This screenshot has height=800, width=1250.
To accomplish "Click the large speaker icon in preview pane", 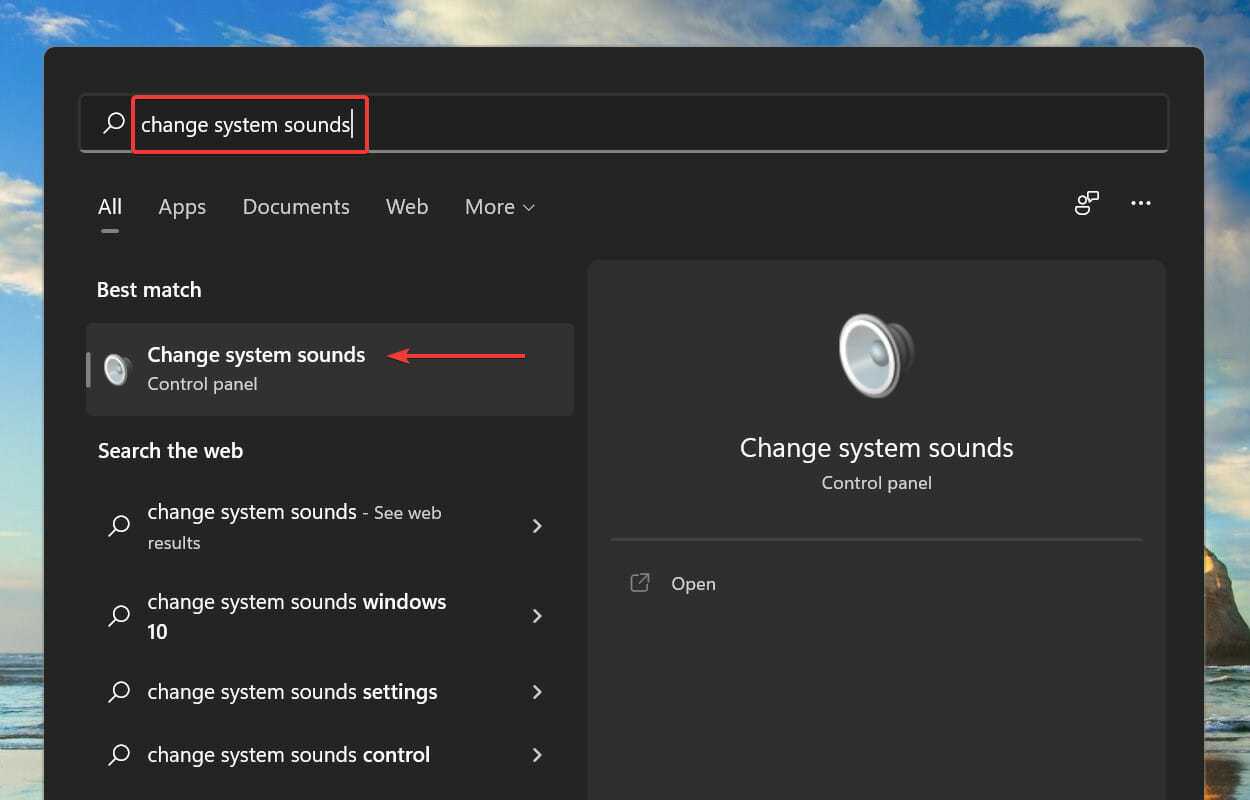I will [x=876, y=357].
